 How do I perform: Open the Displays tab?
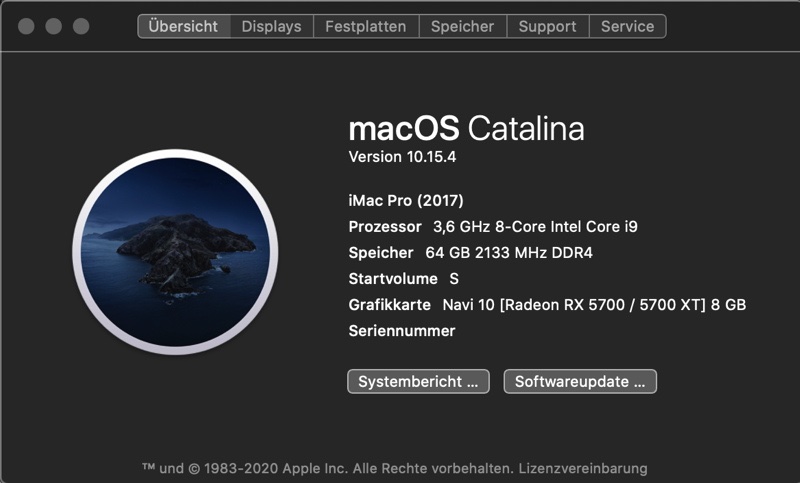coord(271,26)
